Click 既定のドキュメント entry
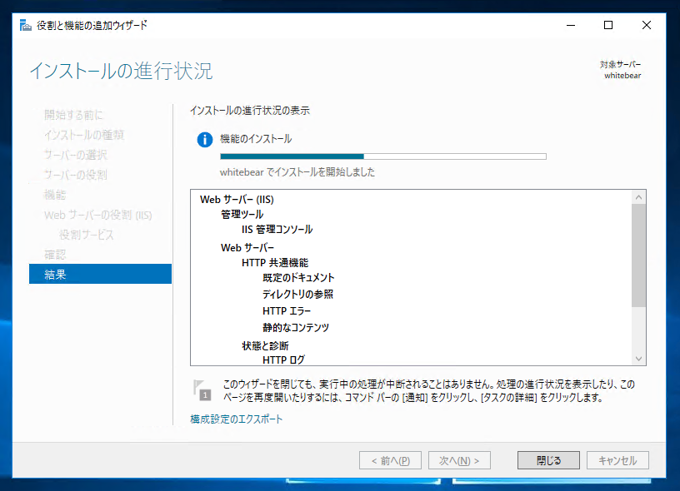This screenshot has width=680, height=491. click(298, 277)
